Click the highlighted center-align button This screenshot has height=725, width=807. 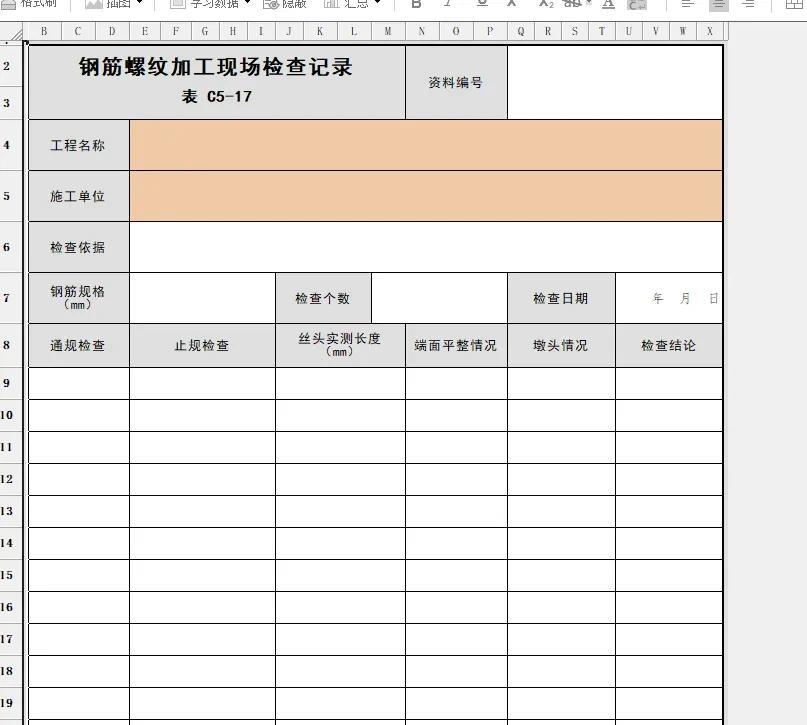(x=718, y=5)
